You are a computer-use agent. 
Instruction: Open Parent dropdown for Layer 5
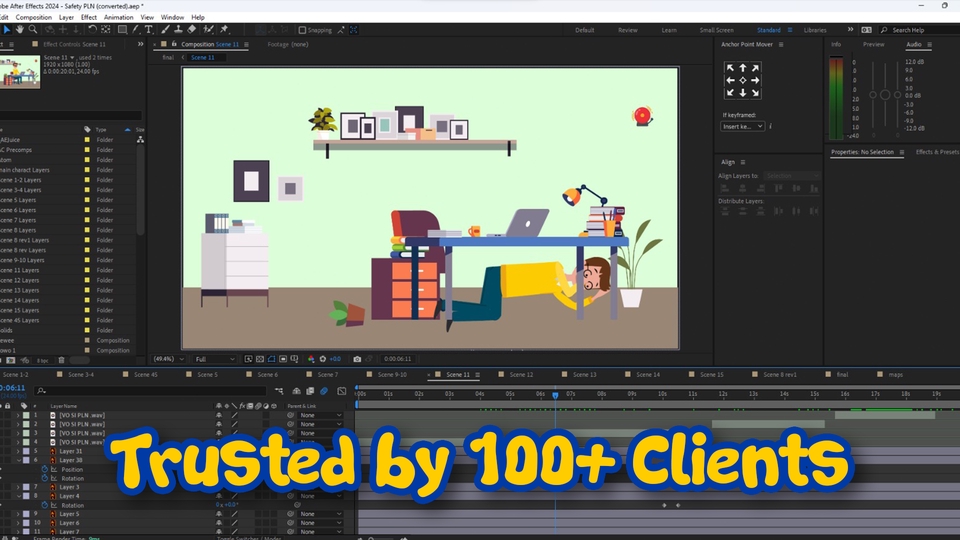[321, 514]
